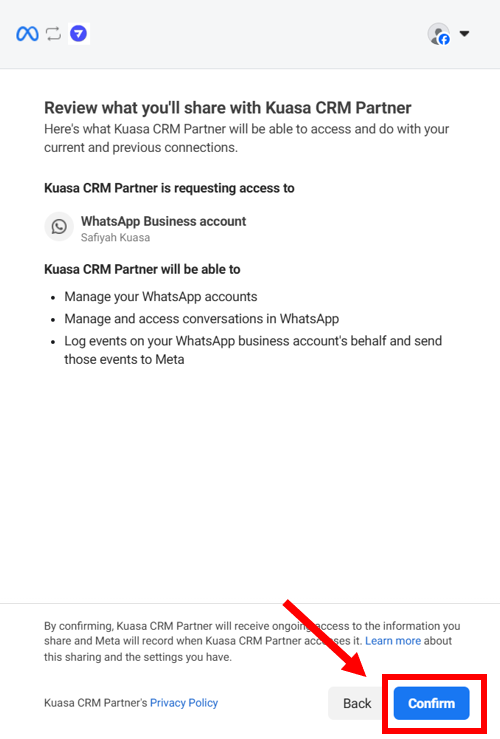This screenshot has width=500, height=739.
Task: Open the profile avatar in the header
Action: 439,34
